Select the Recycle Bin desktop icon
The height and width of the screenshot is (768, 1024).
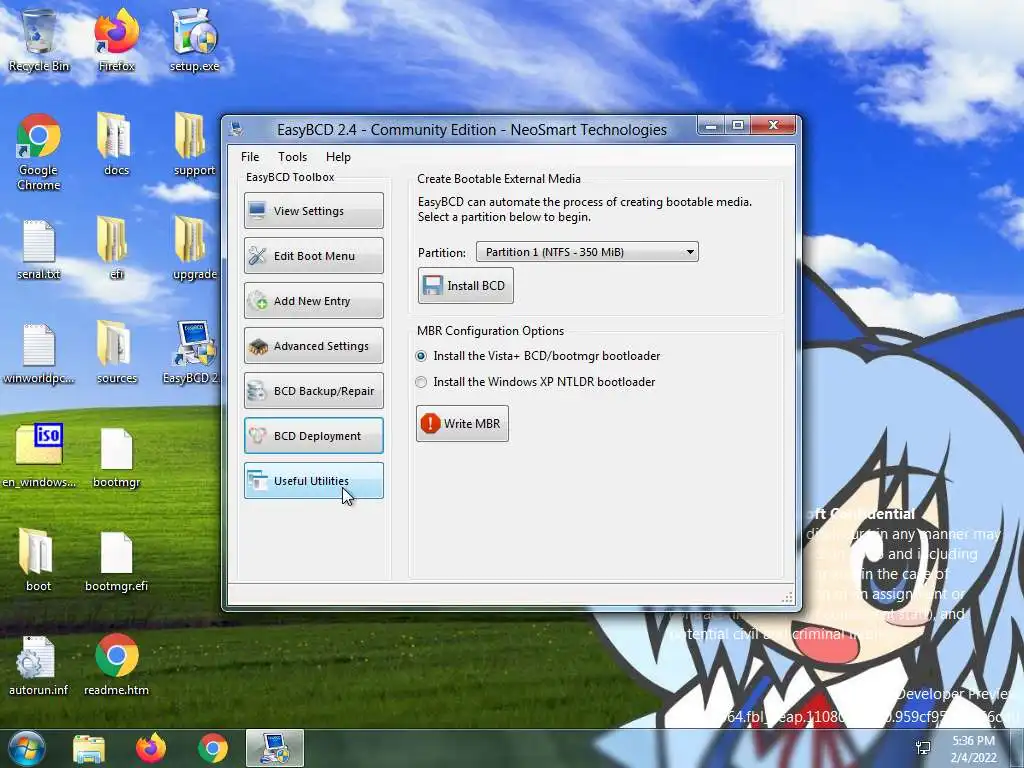pyautogui.click(x=39, y=40)
